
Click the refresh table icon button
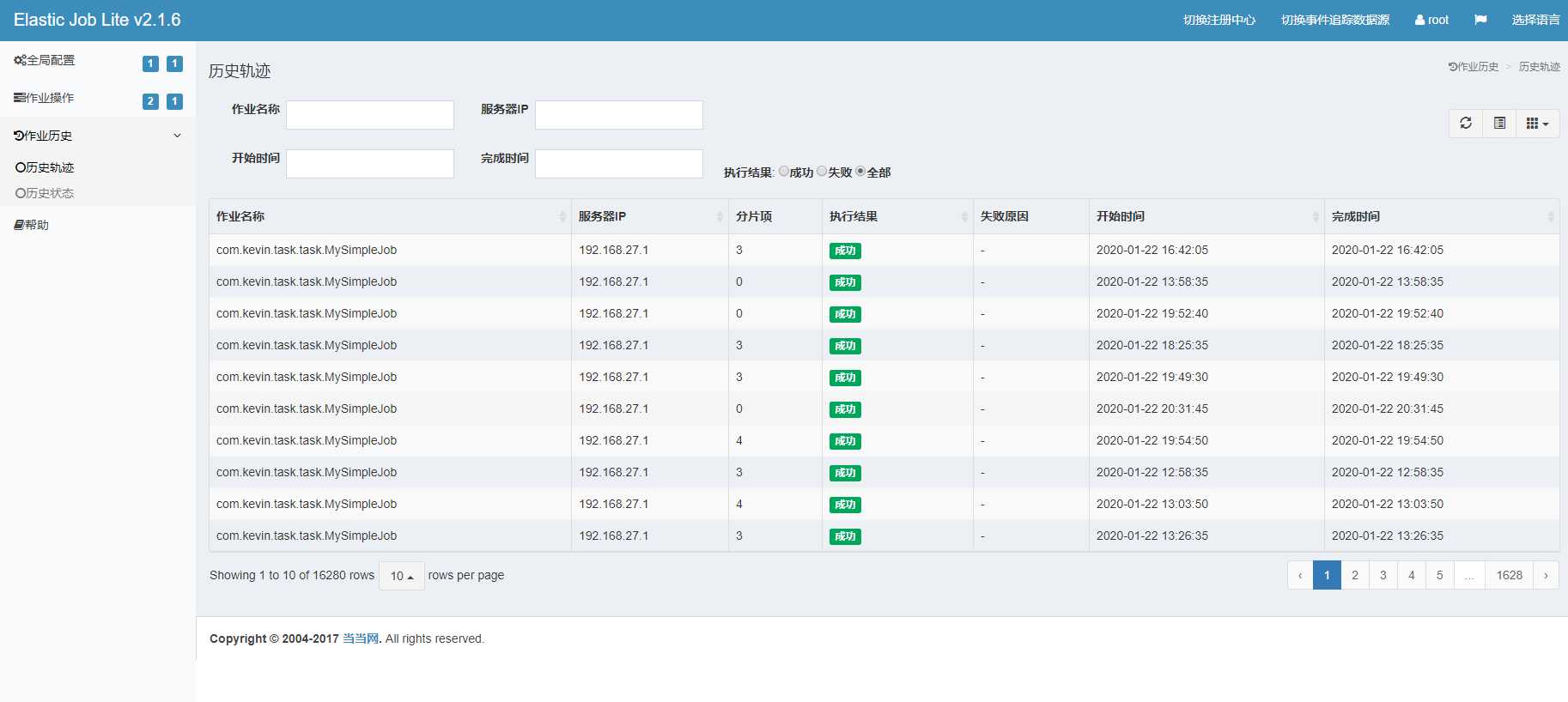click(x=1466, y=124)
